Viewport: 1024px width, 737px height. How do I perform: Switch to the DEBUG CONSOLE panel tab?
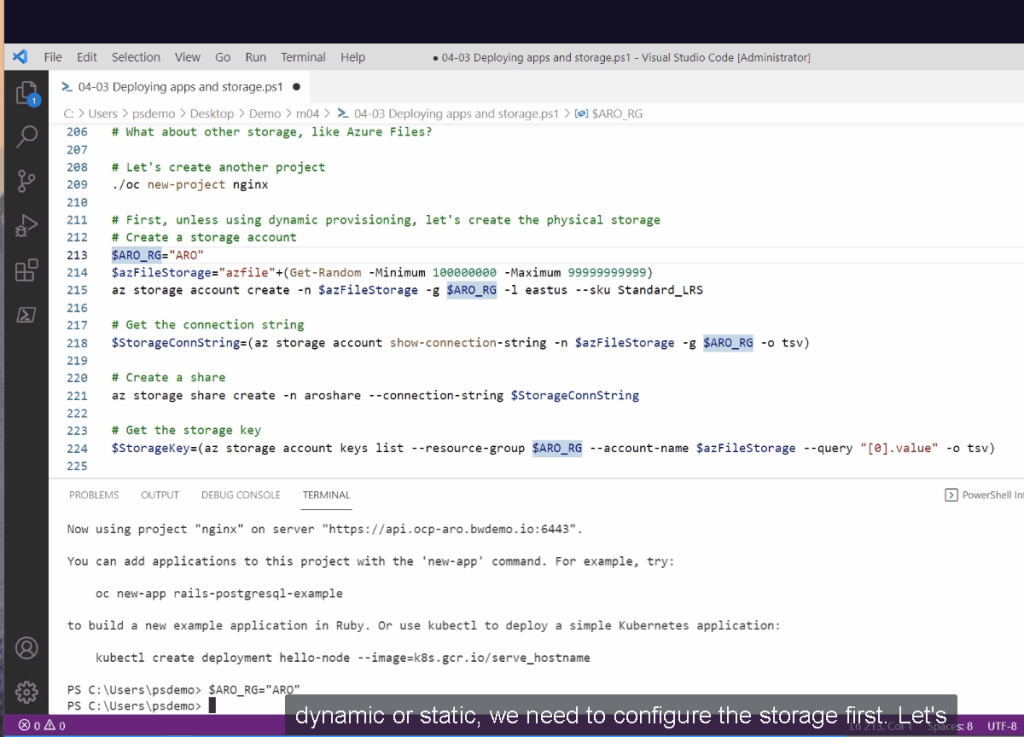pyautogui.click(x=240, y=495)
